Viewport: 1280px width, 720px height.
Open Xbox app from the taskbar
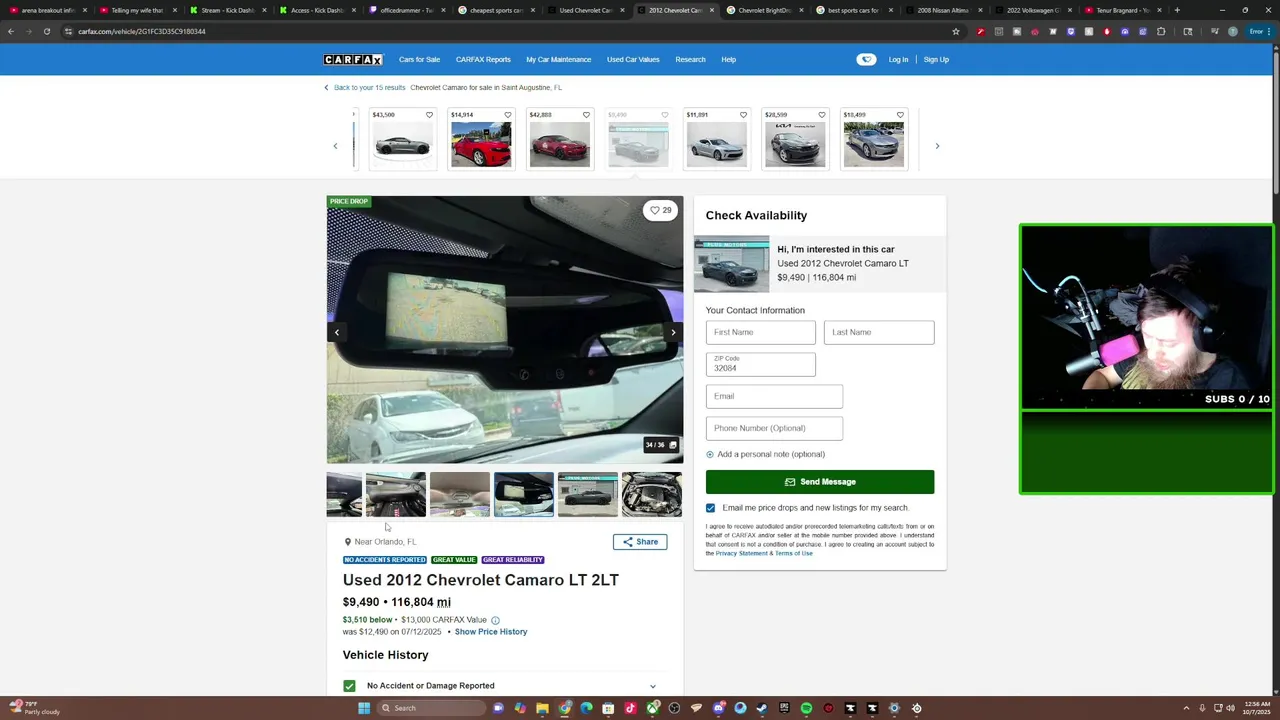point(652,708)
